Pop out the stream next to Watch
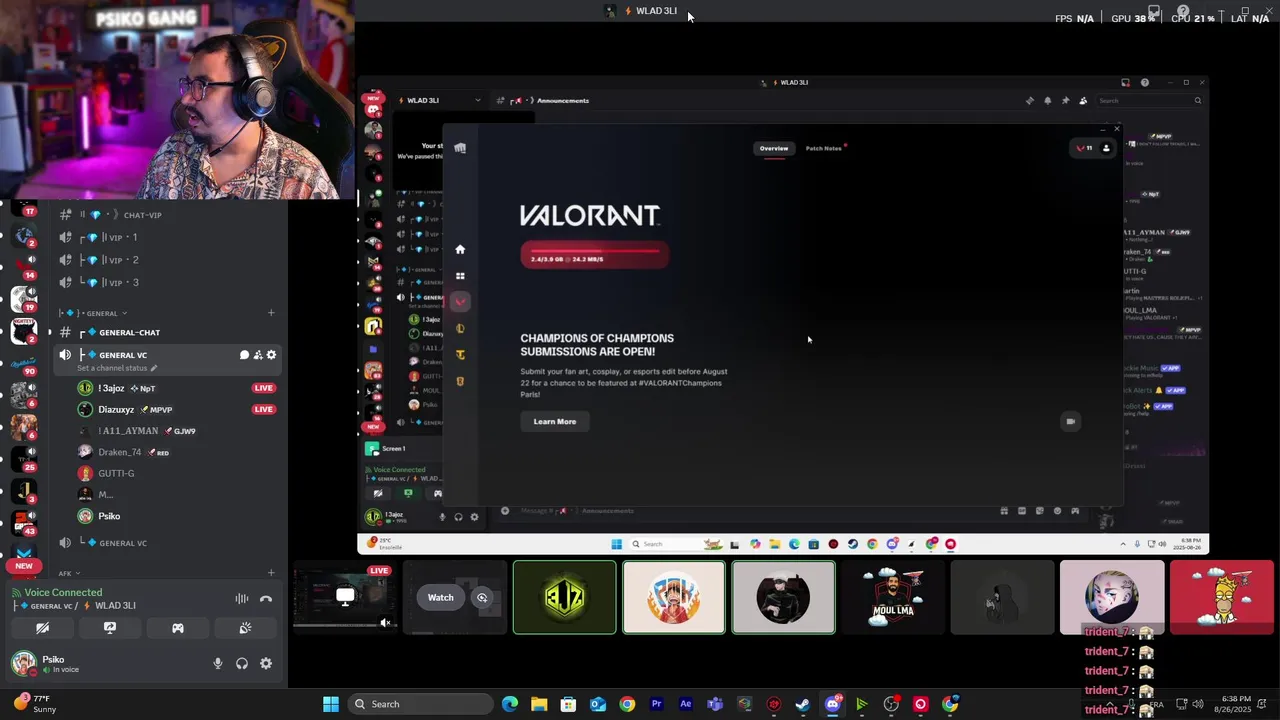This screenshot has height=720, width=1280. (x=482, y=597)
